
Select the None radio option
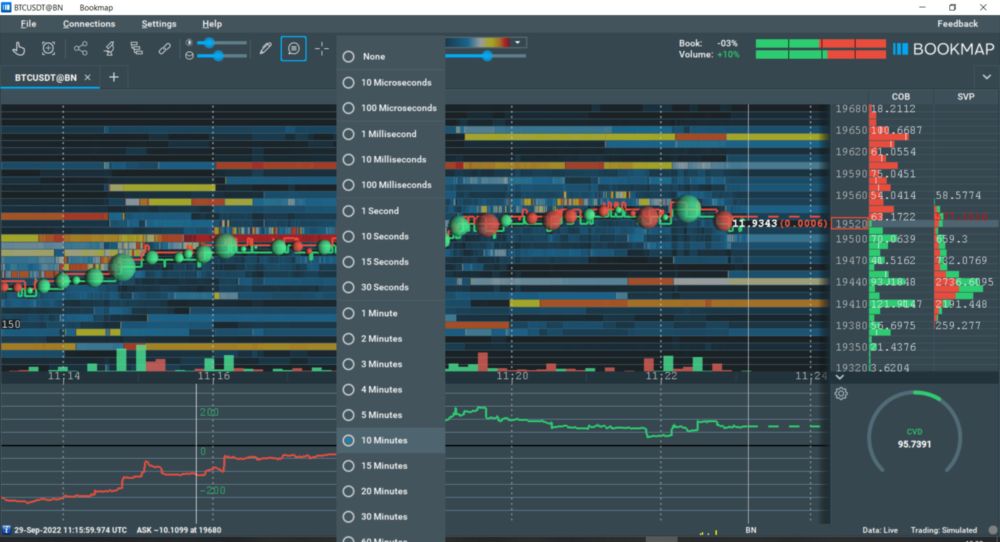[x=390, y=57]
